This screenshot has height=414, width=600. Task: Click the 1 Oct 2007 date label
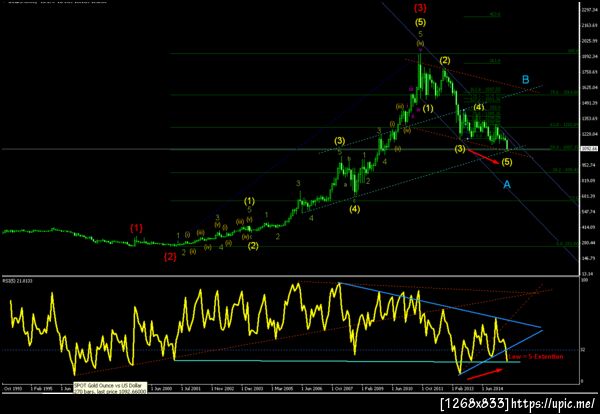pyautogui.click(x=342, y=388)
